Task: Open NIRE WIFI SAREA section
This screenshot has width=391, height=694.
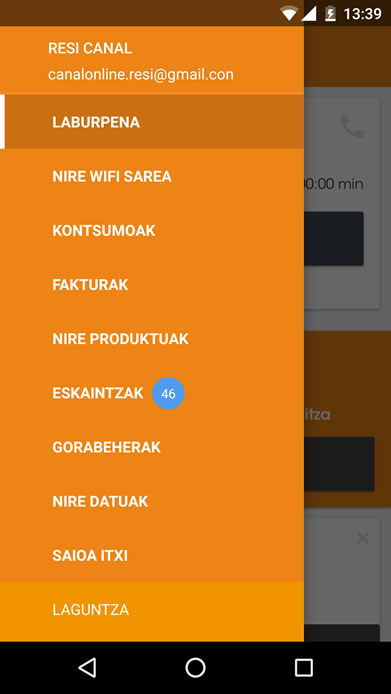Action: 152,176
